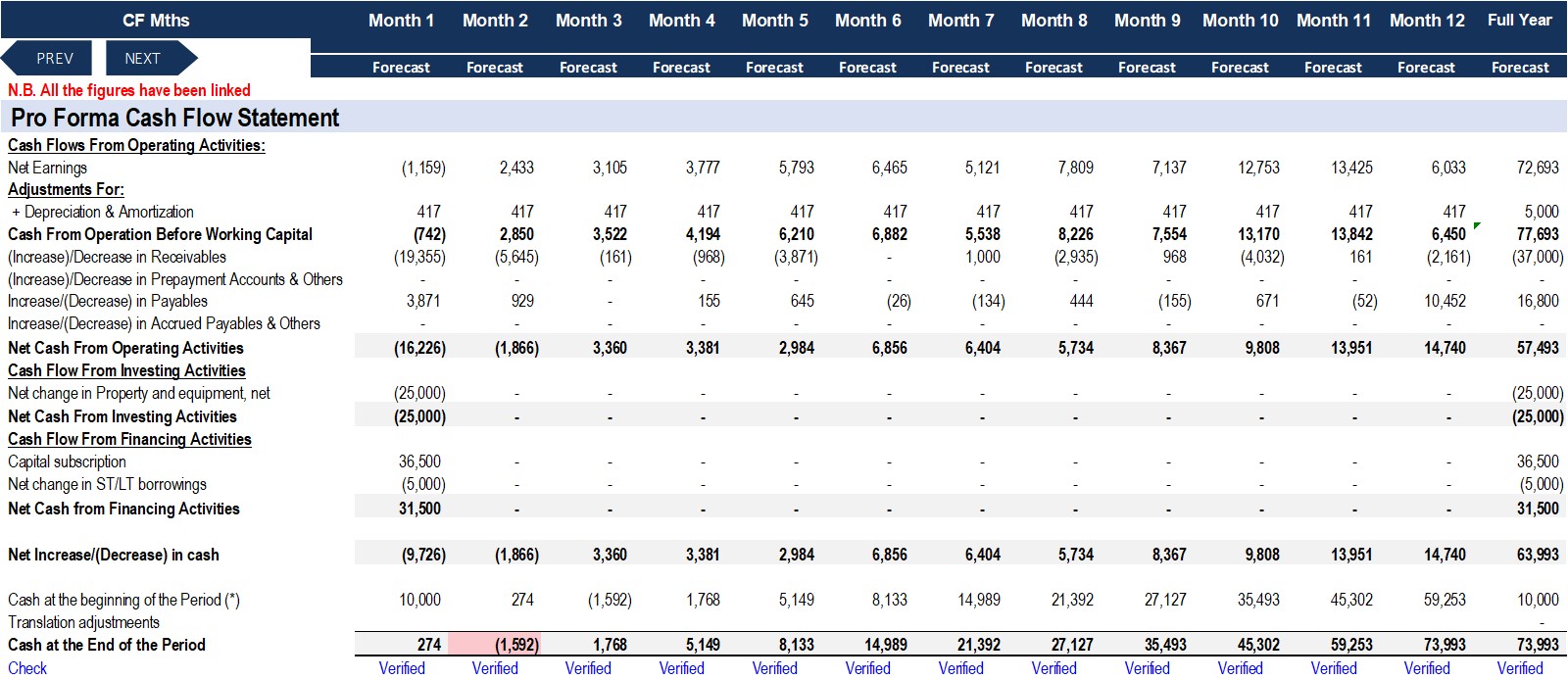
Task: Click Full Year ending cash value 73,993
Action: [1538, 645]
